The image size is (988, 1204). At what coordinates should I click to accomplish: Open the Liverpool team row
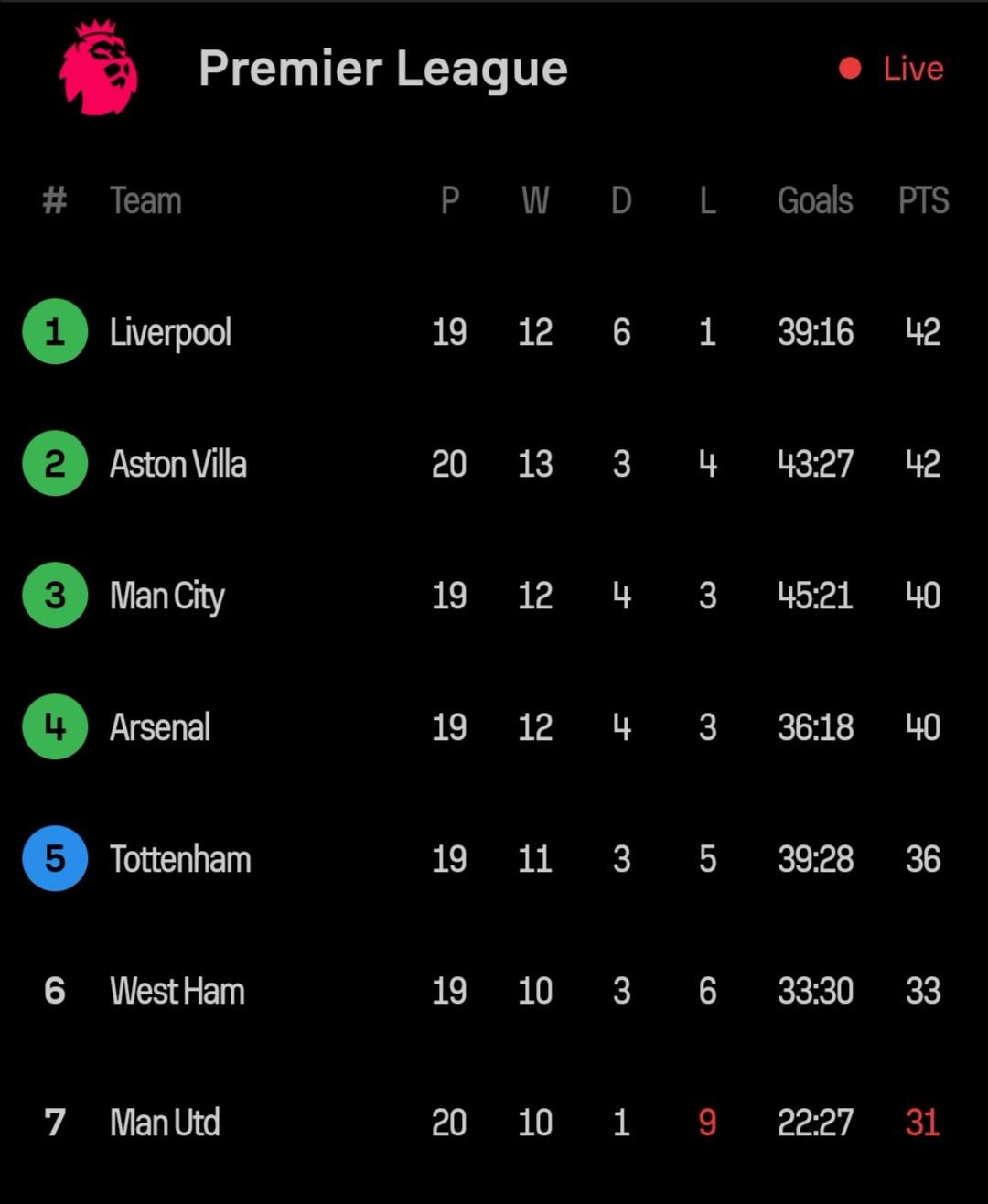[494, 331]
